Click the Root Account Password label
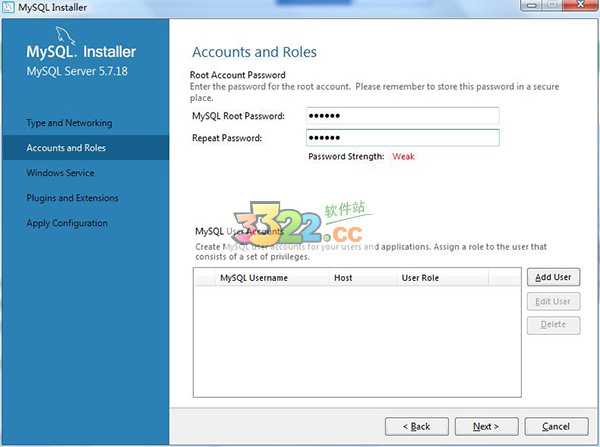 [238, 75]
